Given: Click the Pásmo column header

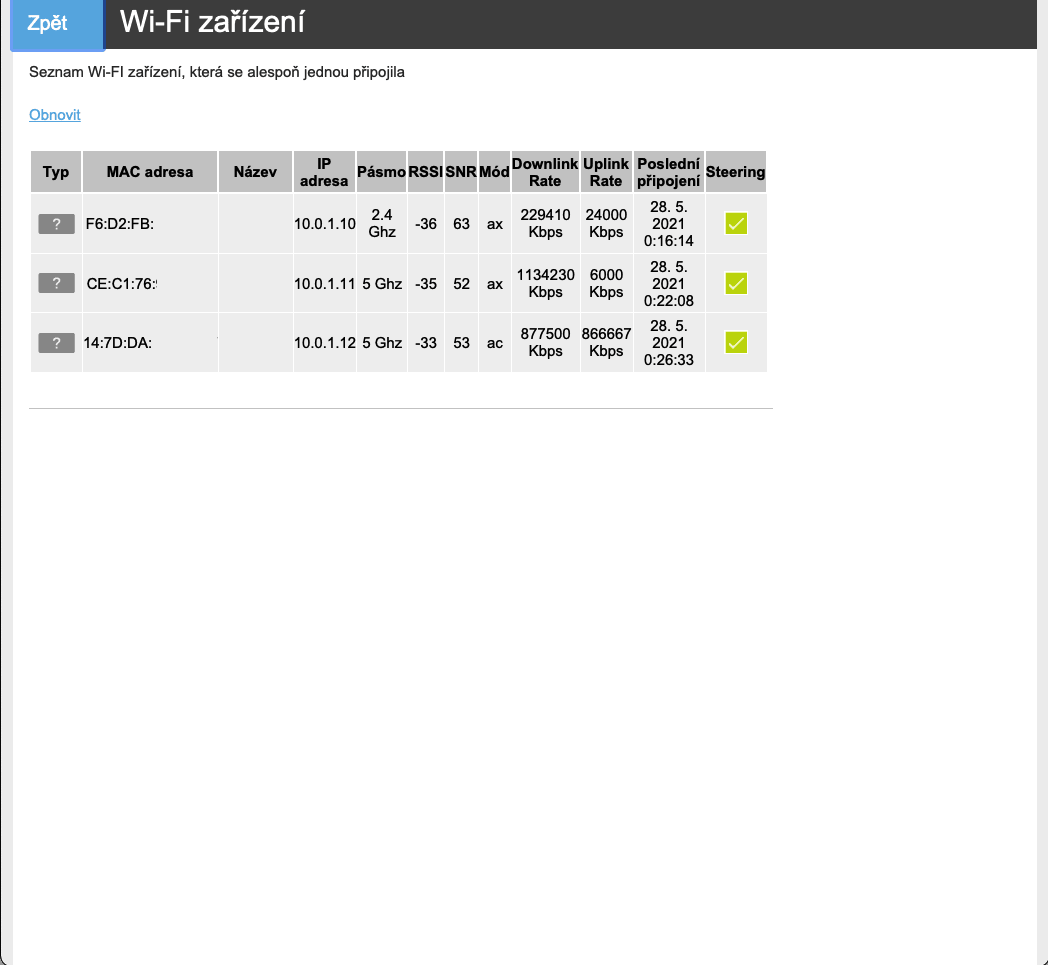Looking at the screenshot, I should [x=382, y=172].
